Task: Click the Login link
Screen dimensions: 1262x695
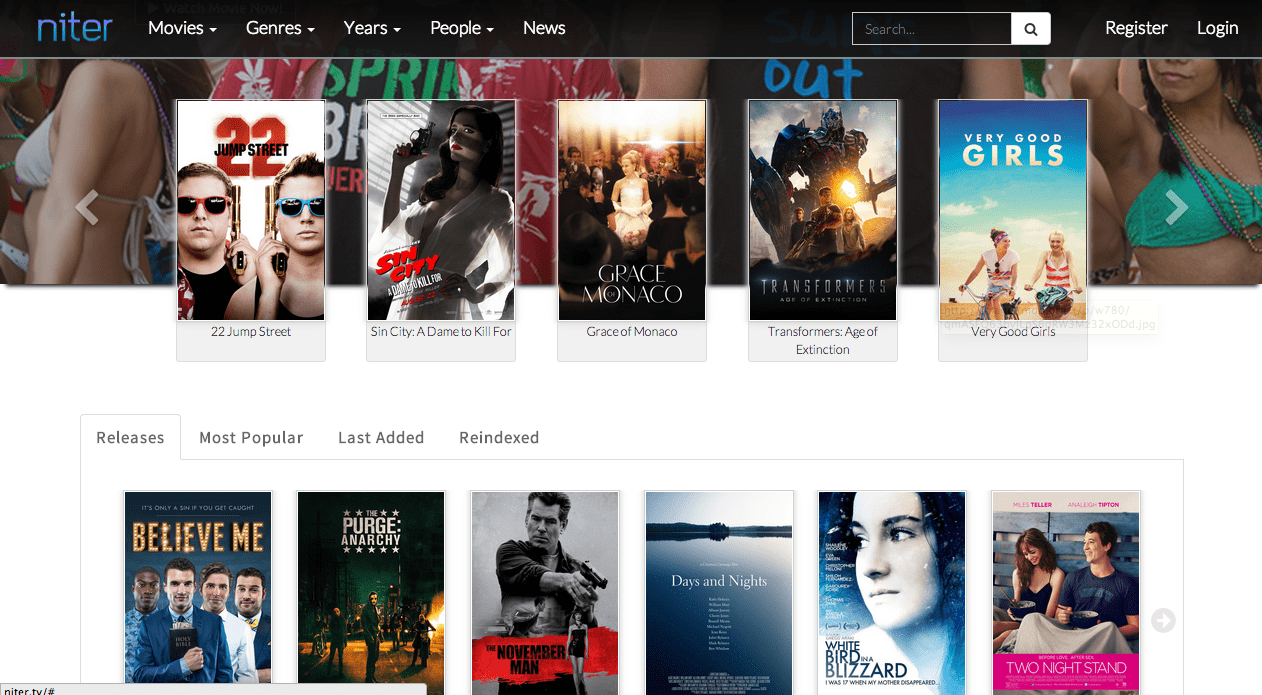Action: 1217,28
